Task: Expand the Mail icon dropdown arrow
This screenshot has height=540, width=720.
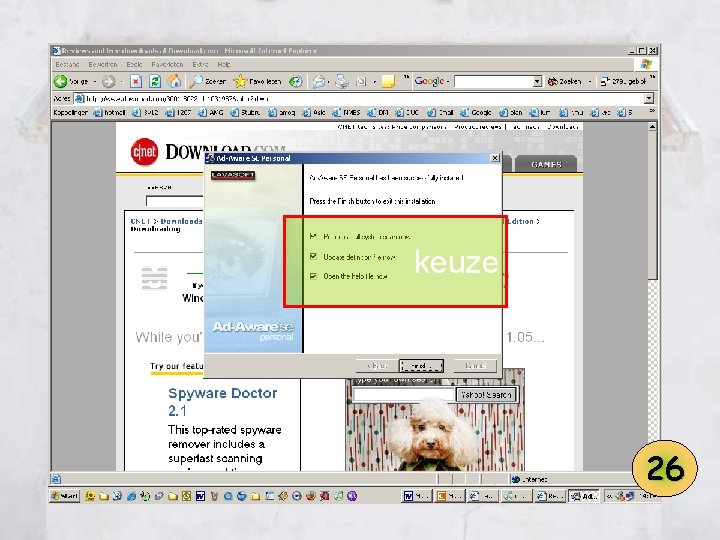Action: [x=328, y=82]
